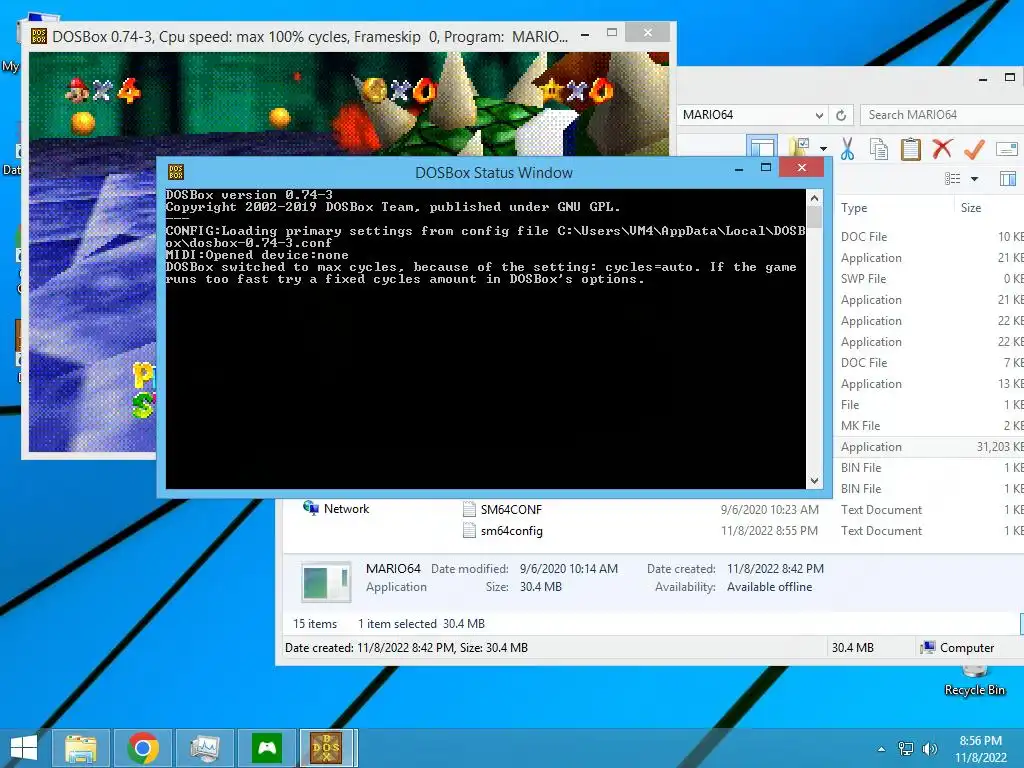
Task: Click the star counter in game
Action: [575, 90]
